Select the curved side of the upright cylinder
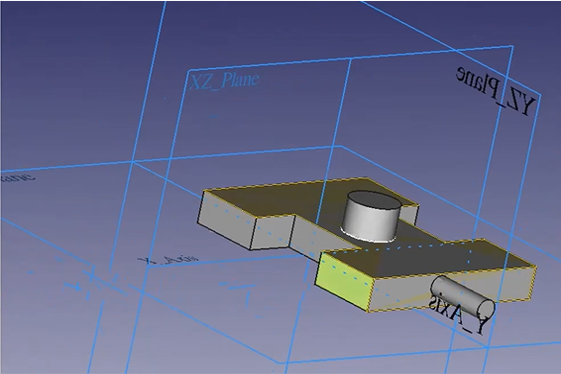Screen dimensions: 561x374 click(x=370, y=224)
